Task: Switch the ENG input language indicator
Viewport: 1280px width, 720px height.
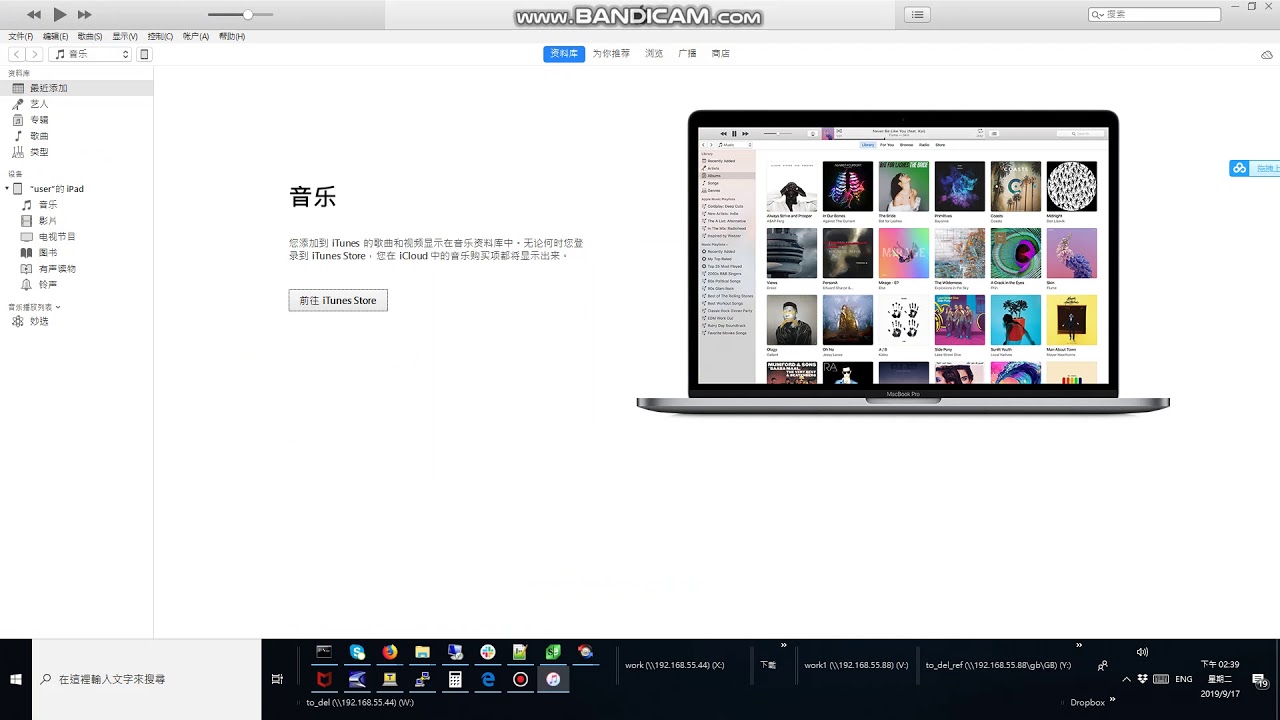Action: [x=1184, y=679]
